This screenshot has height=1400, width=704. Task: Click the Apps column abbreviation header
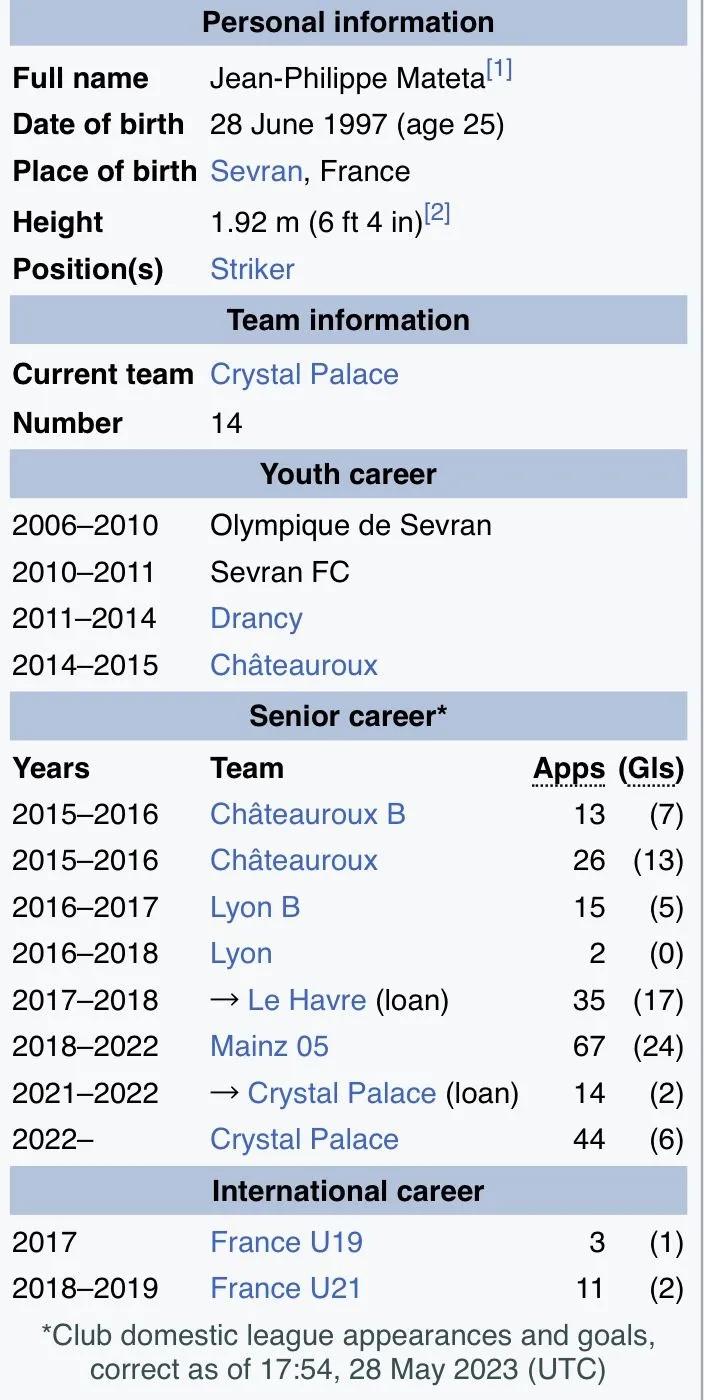569,769
